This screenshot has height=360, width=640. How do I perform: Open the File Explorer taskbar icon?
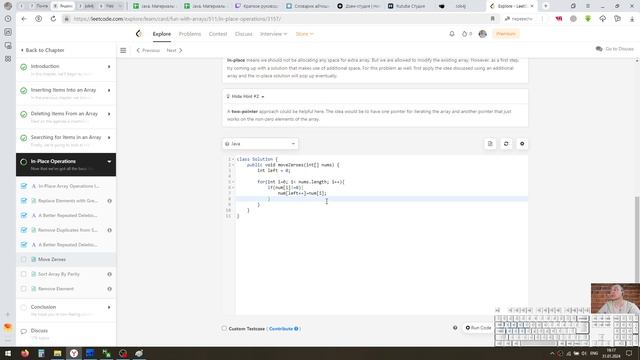point(58,353)
